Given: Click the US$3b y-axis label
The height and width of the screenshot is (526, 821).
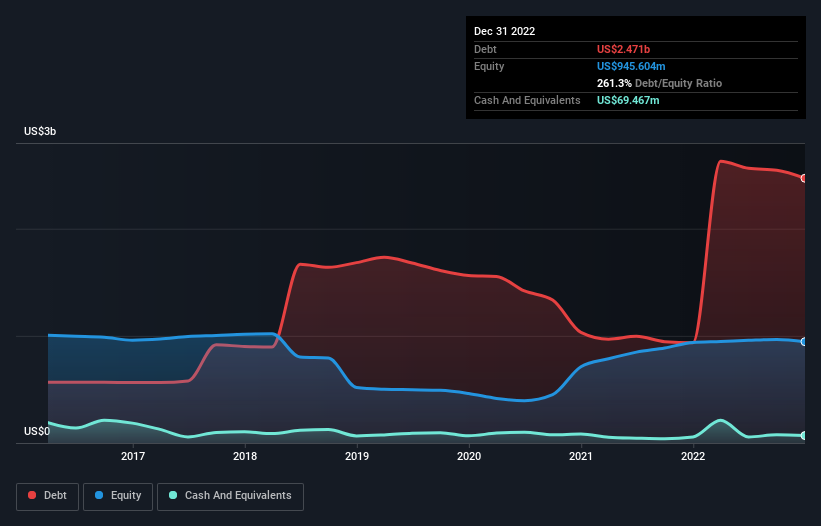Looking at the screenshot, I should 40,131.
